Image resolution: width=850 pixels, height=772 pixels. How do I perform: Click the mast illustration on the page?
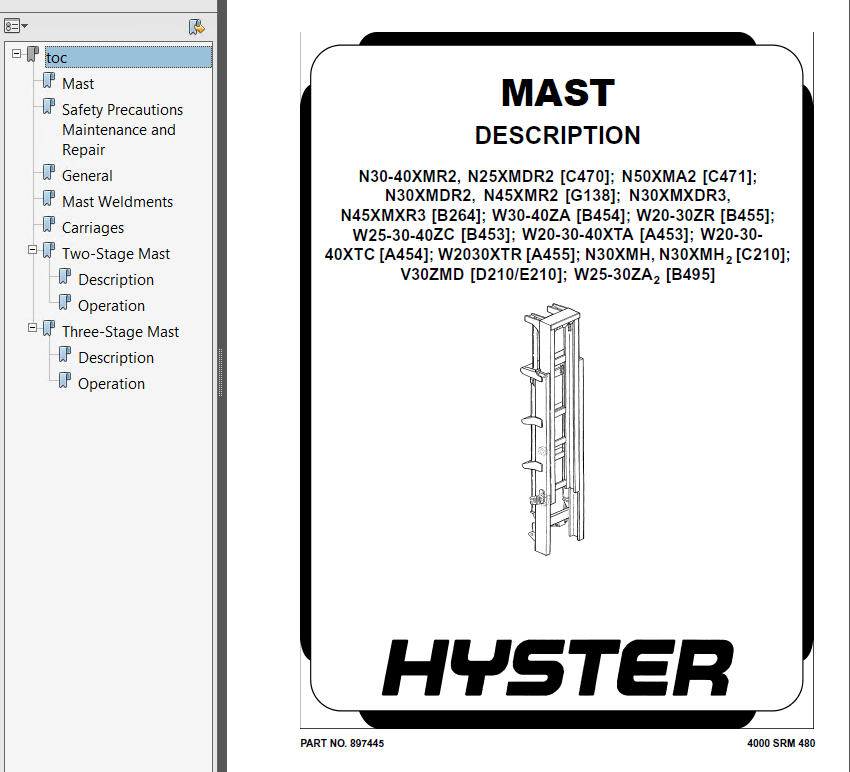coord(552,429)
